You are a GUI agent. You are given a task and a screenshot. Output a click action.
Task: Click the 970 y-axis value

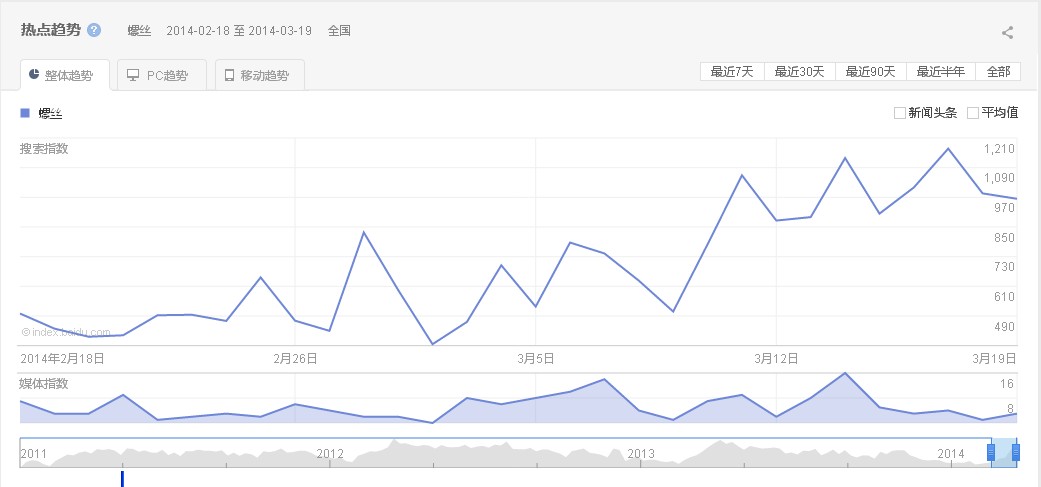pyautogui.click(x=1005, y=208)
